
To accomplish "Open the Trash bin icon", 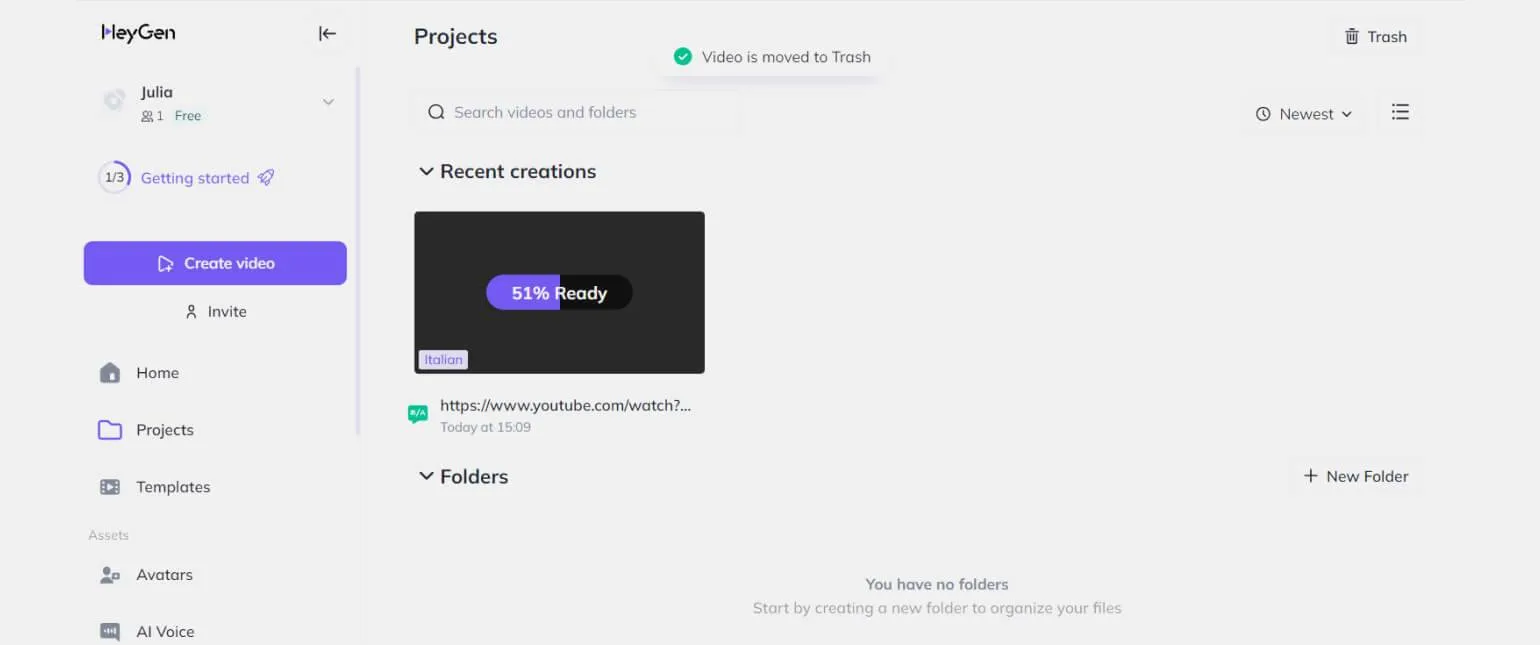I will click(1352, 37).
